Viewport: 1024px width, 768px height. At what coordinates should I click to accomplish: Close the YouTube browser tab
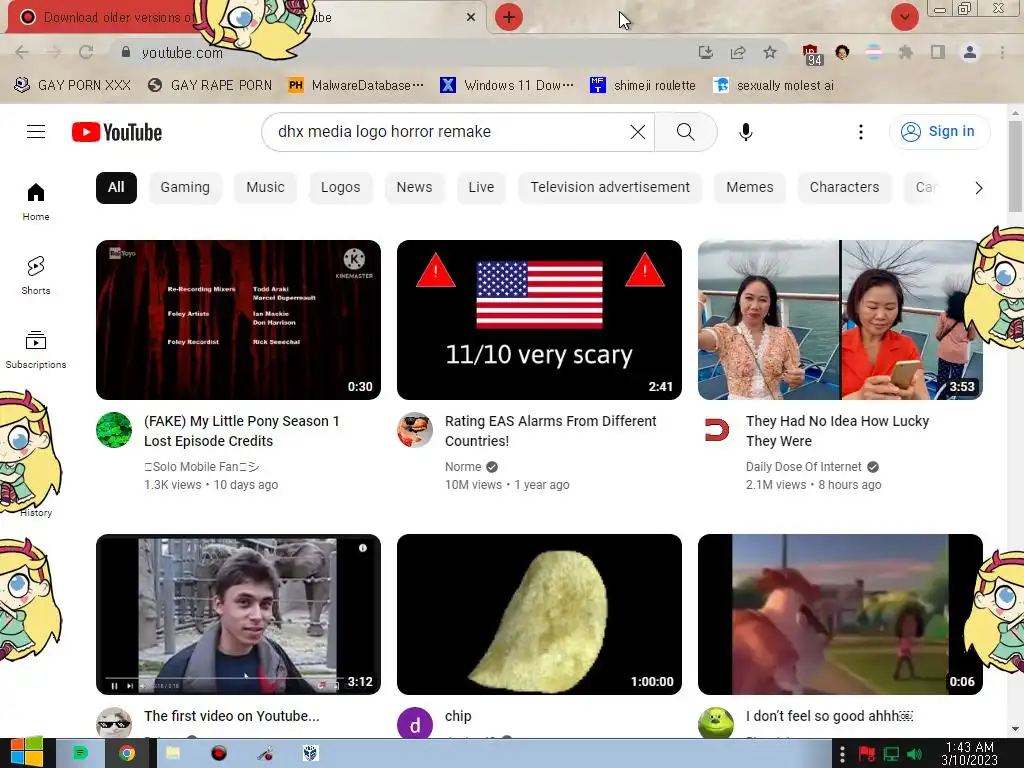(471, 17)
